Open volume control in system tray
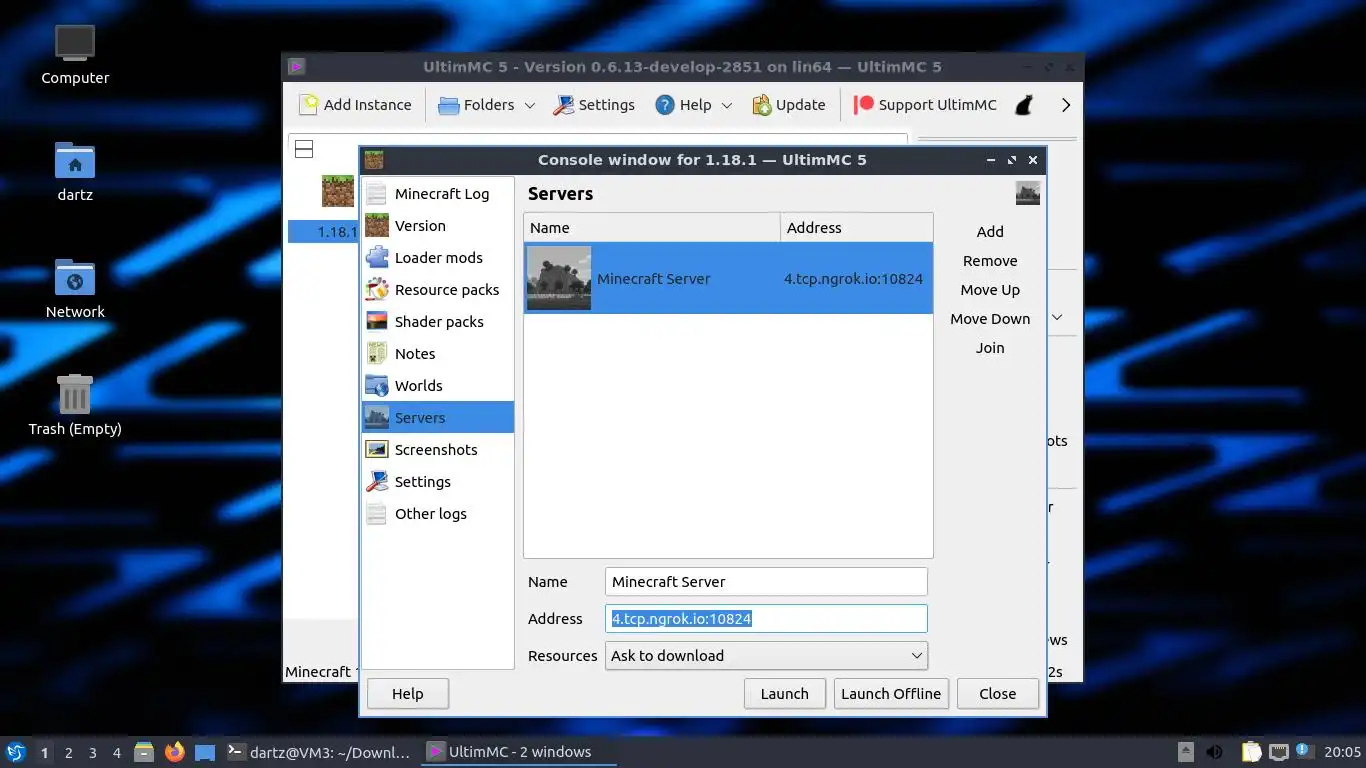Image resolution: width=1366 pixels, height=768 pixels. click(1214, 752)
